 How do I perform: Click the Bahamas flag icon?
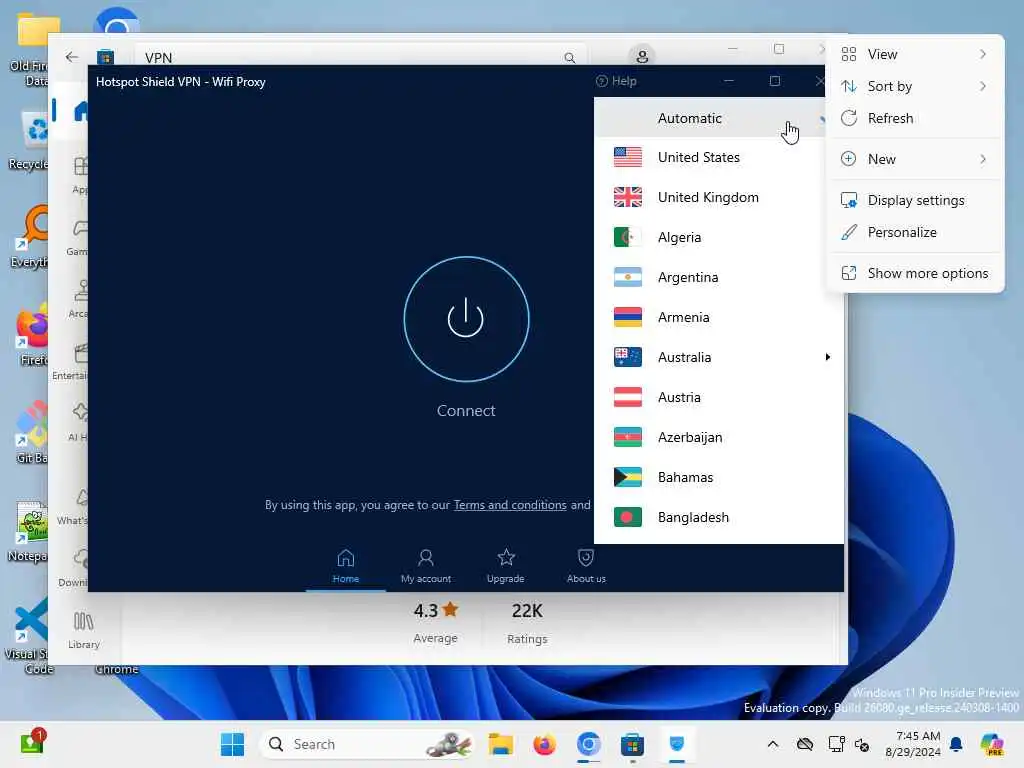(628, 477)
